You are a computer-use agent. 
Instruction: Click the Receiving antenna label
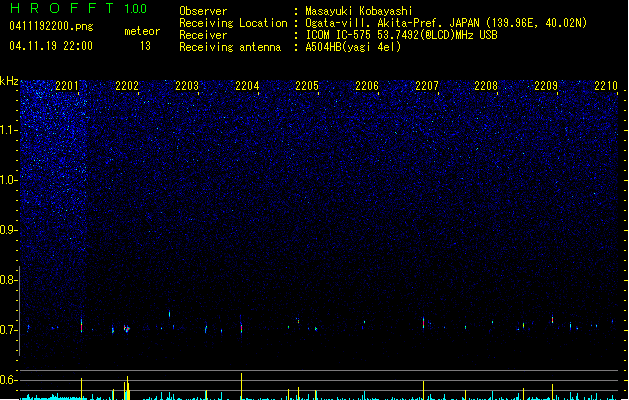230,47
